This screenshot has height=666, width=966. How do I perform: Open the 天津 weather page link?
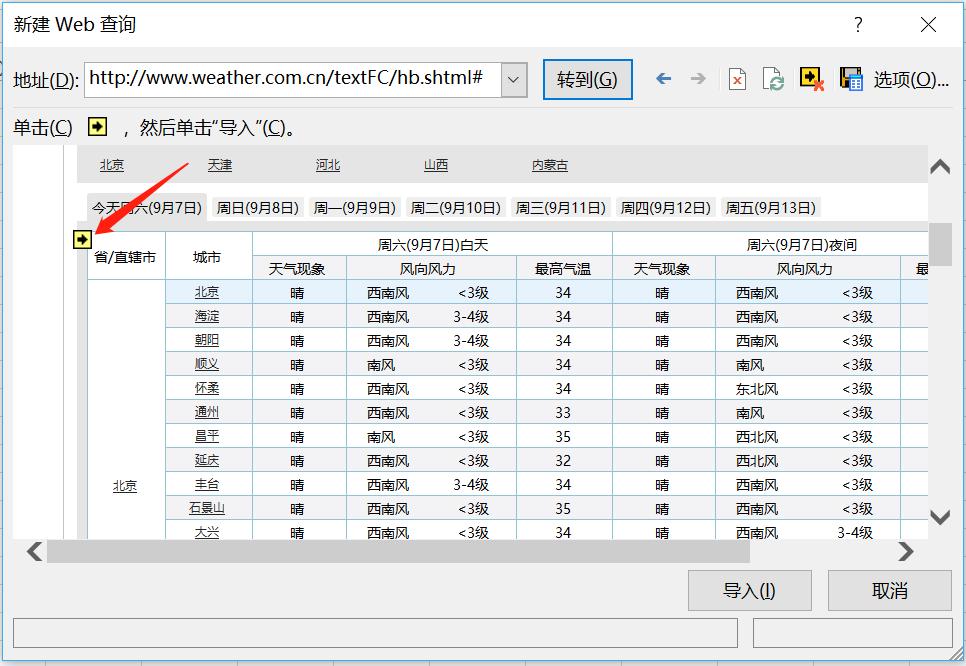click(220, 164)
